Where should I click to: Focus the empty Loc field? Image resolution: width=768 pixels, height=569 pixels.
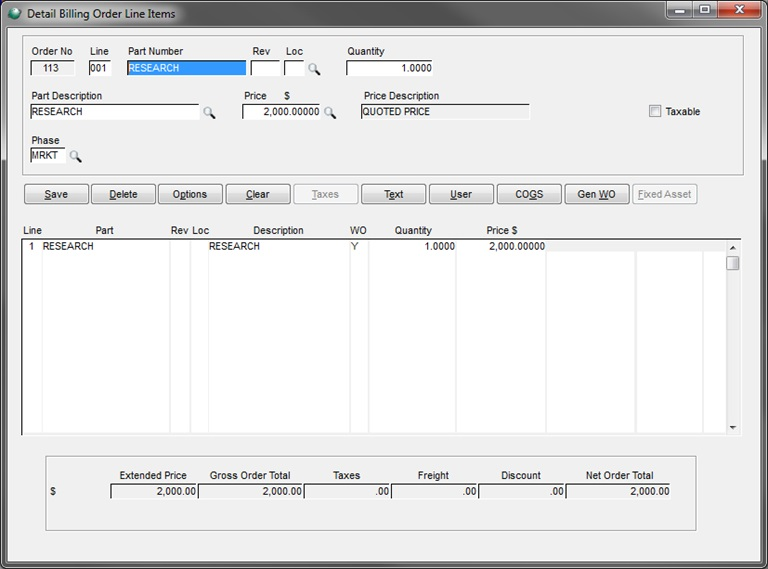pos(294,68)
